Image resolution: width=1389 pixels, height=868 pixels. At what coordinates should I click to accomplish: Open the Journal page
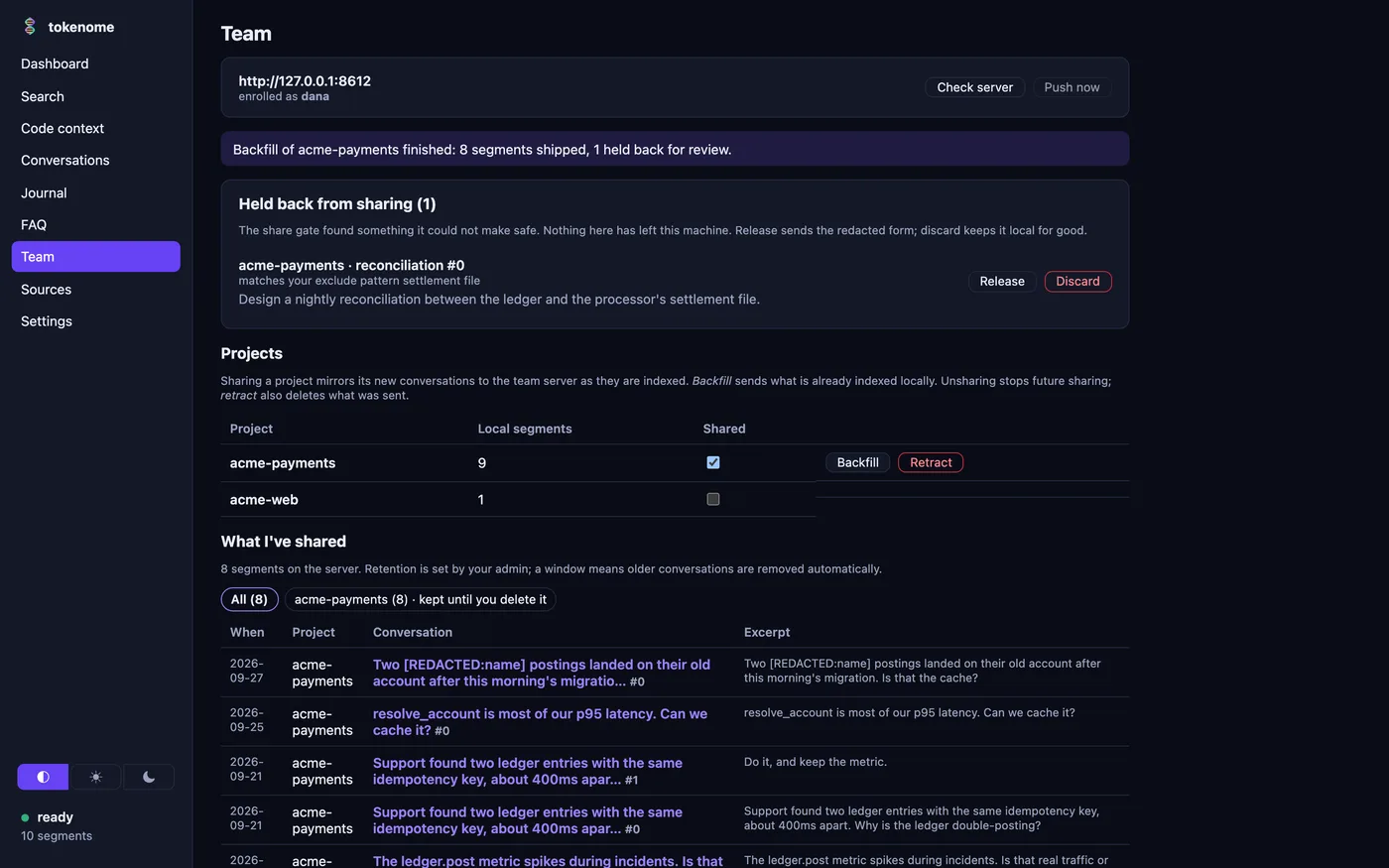(x=95, y=192)
